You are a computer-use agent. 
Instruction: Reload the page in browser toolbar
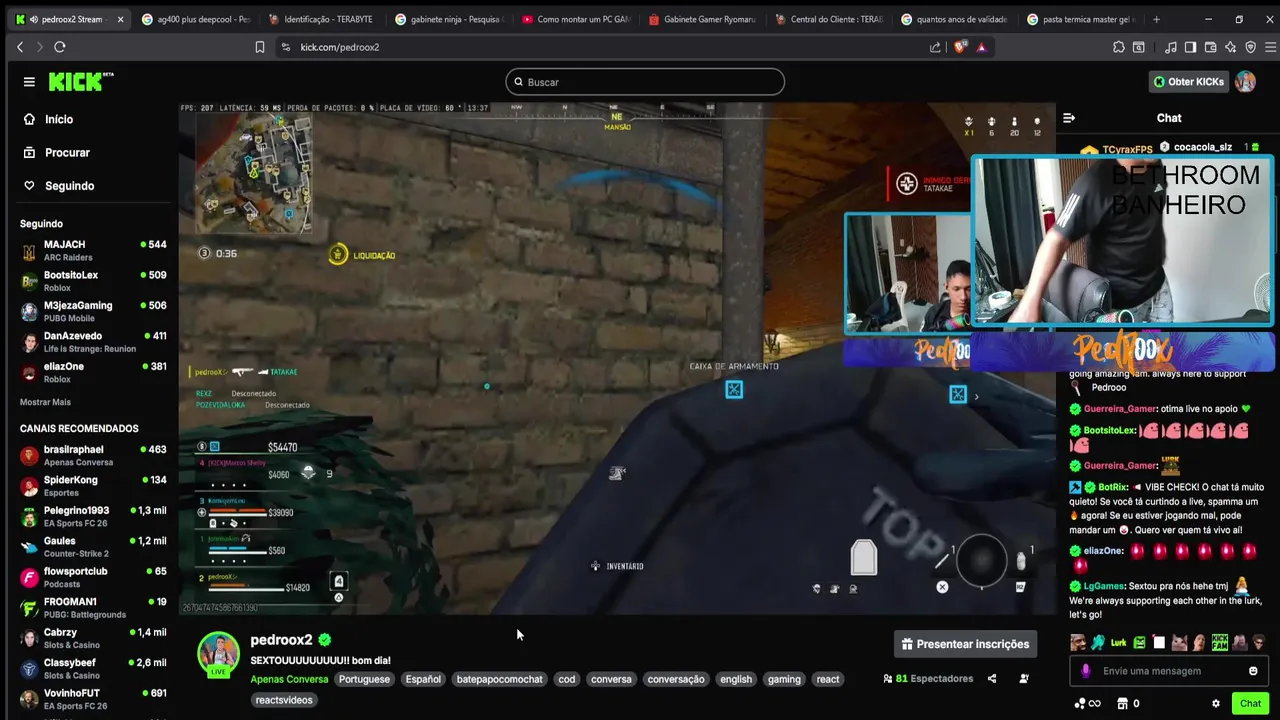point(60,47)
